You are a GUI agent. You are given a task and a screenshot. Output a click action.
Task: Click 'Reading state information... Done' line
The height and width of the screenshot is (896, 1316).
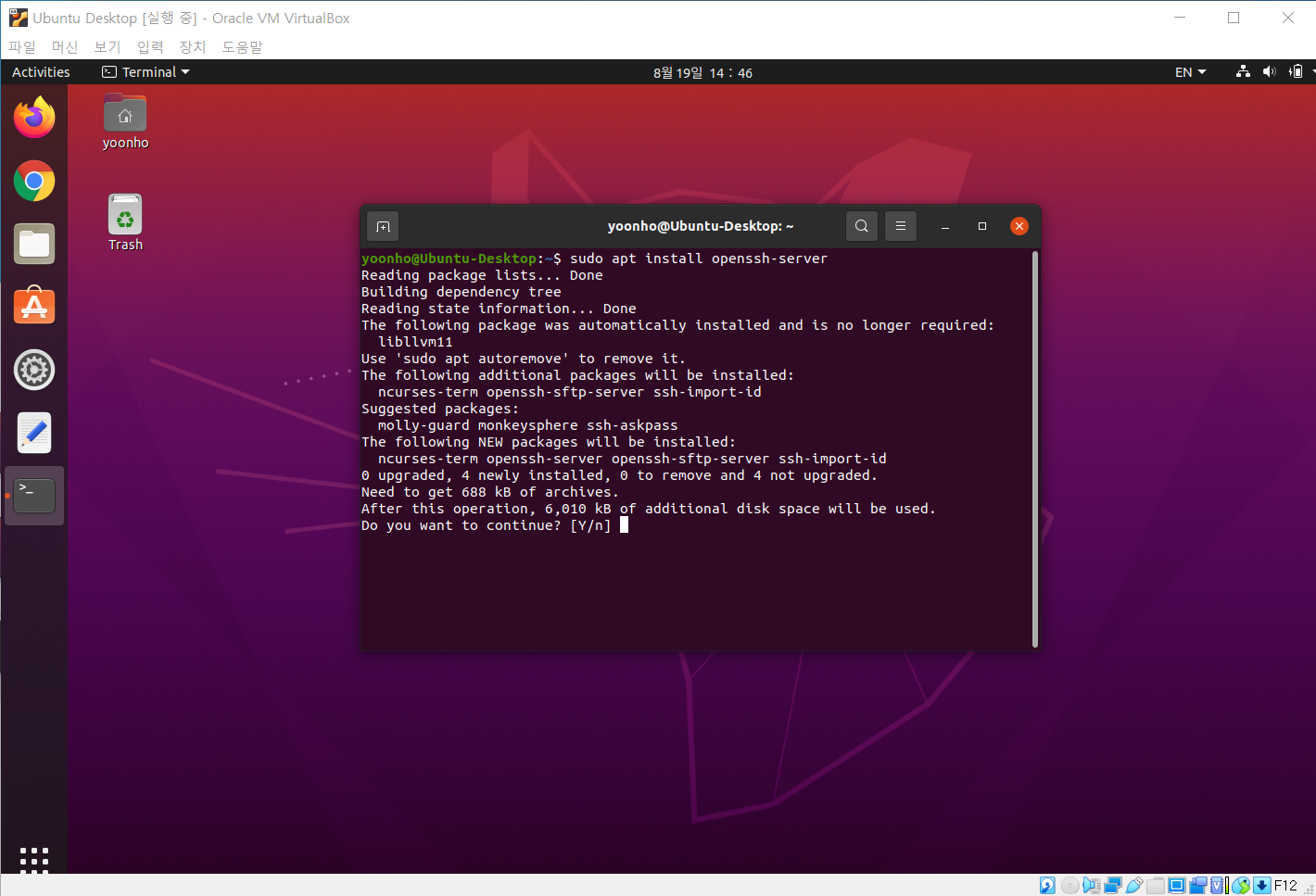[x=499, y=309]
